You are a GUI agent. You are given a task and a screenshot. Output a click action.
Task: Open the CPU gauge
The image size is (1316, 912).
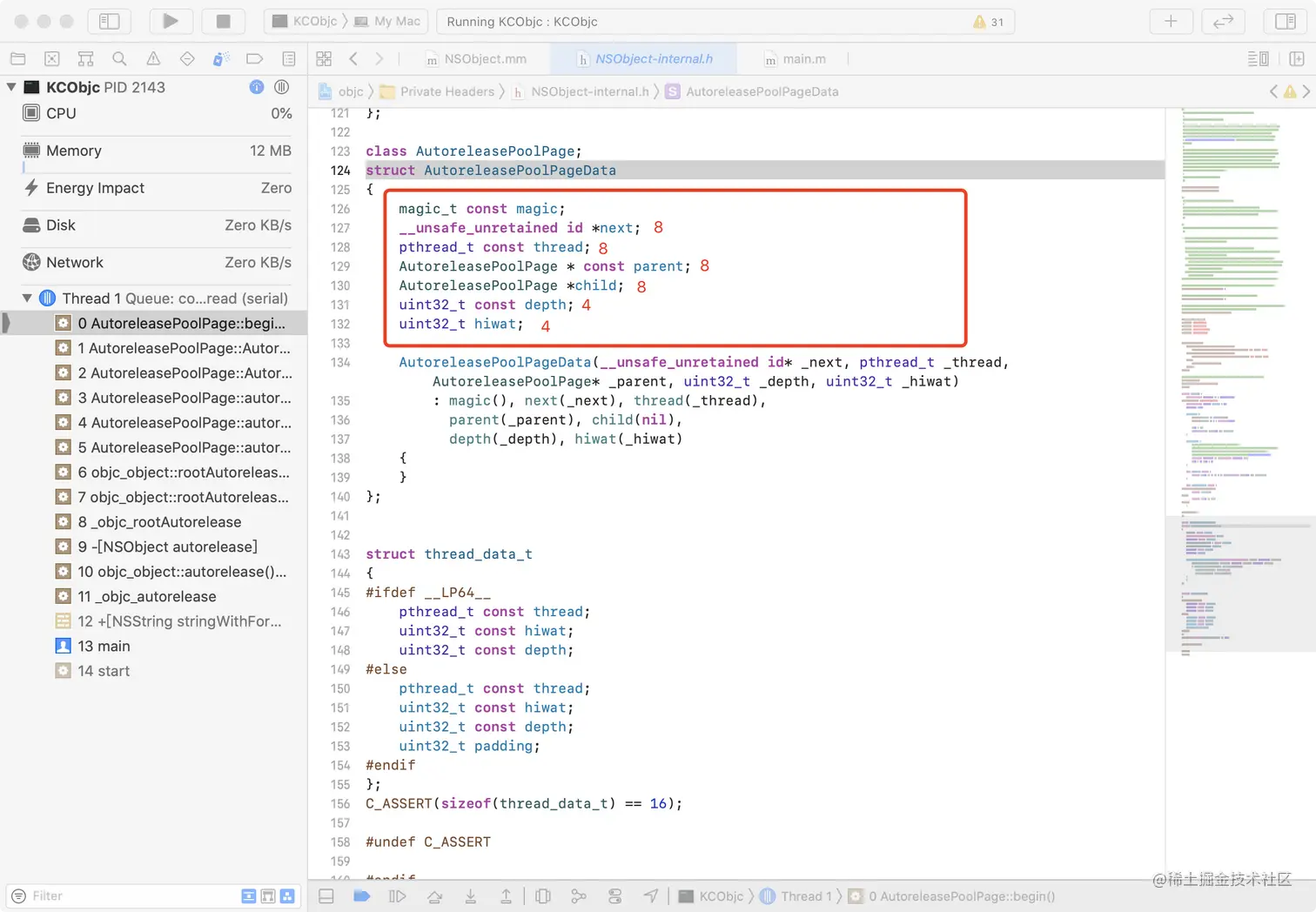click(x=157, y=113)
